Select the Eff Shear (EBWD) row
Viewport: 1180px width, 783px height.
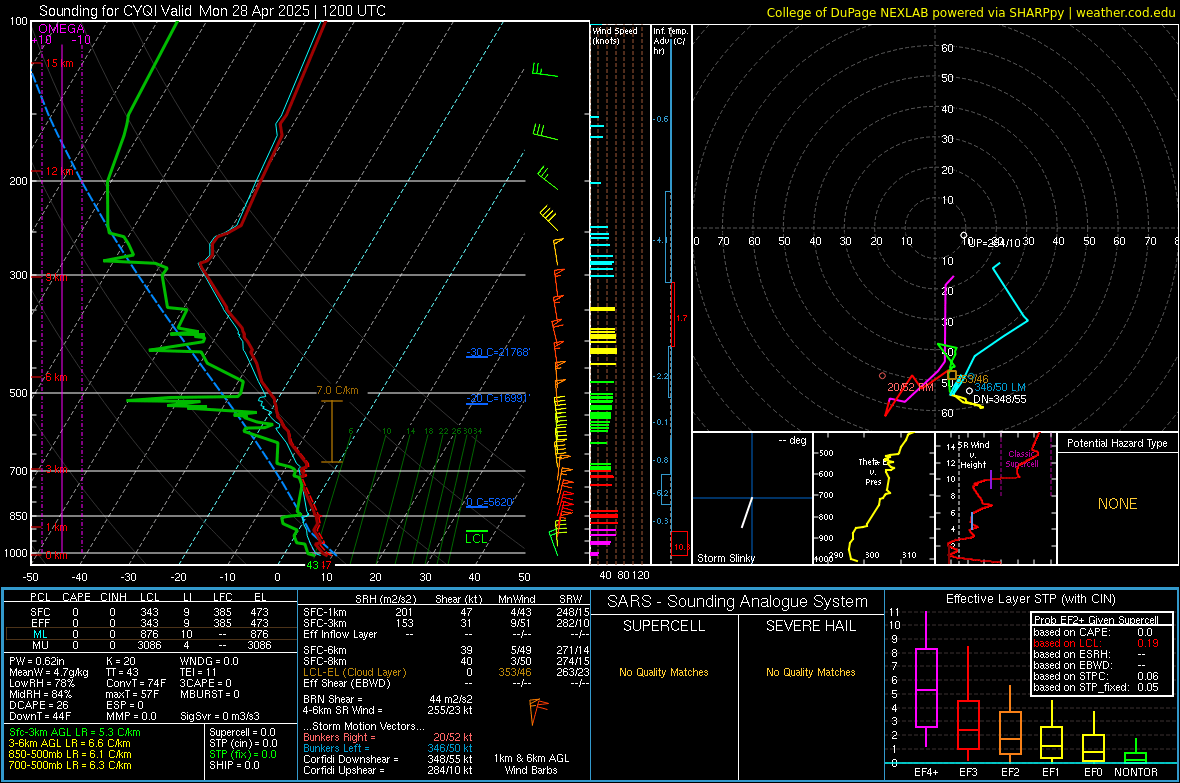446,683
